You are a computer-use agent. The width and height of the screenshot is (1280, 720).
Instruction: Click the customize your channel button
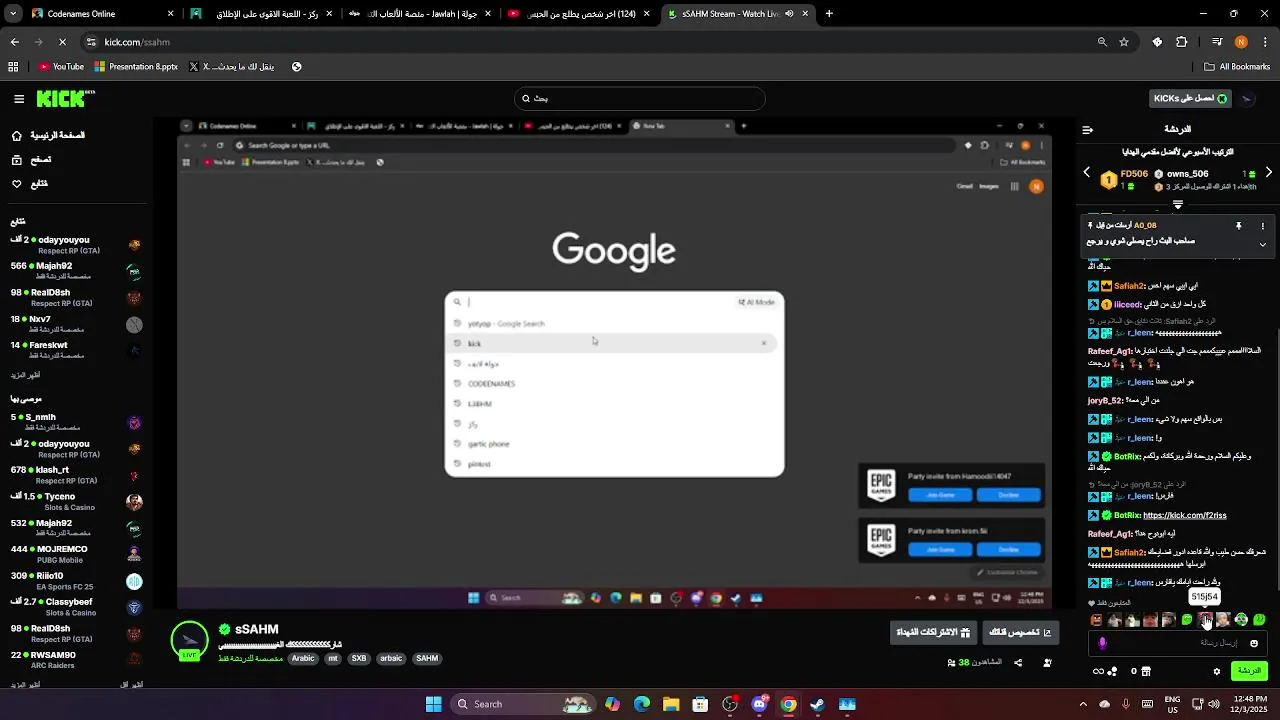(1019, 632)
